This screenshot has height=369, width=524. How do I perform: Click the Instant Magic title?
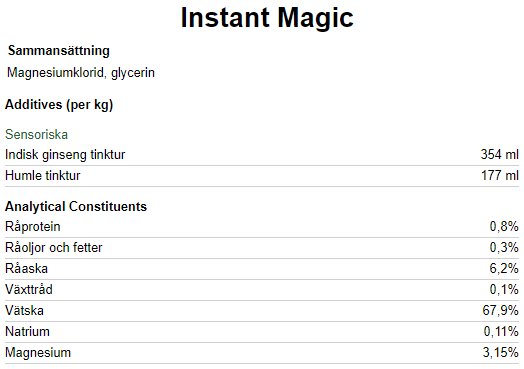tap(267, 18)
